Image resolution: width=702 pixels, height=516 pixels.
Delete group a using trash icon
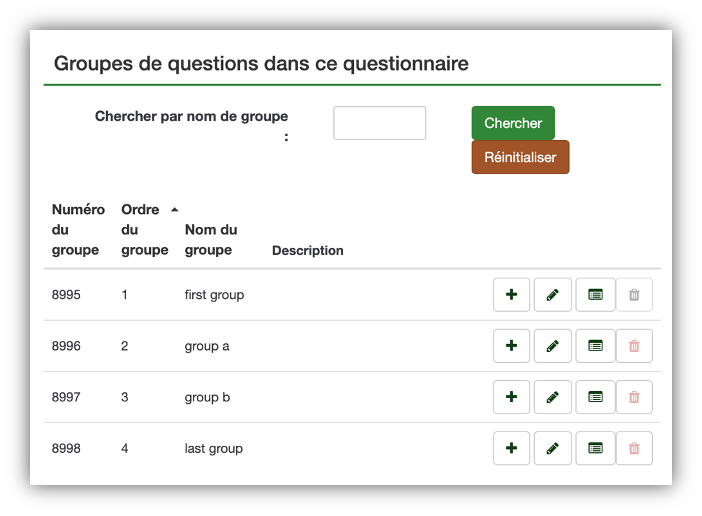634,346
